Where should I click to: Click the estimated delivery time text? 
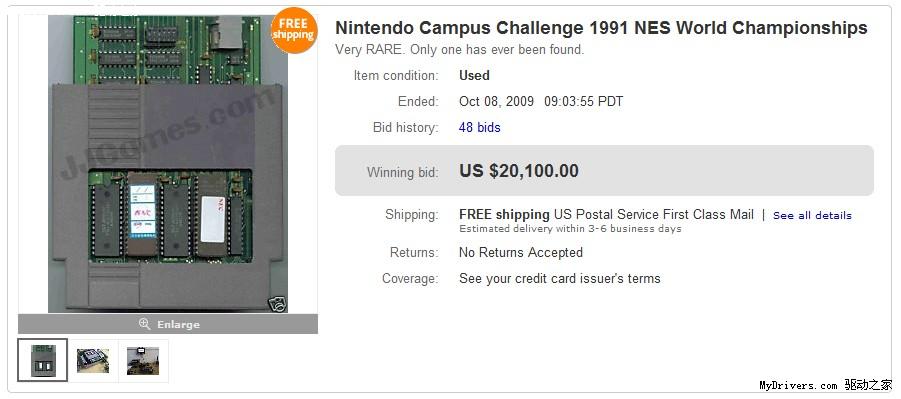(570, 229)
